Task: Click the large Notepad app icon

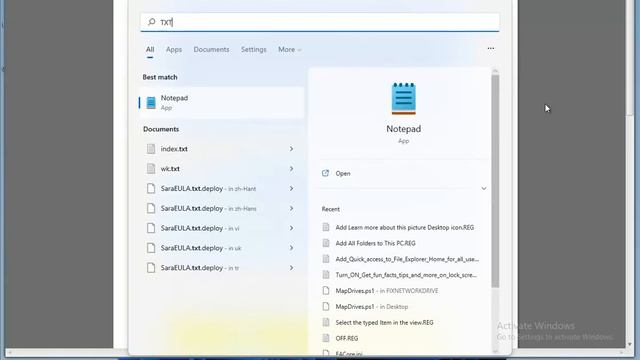Action: (x=404, y=98)
